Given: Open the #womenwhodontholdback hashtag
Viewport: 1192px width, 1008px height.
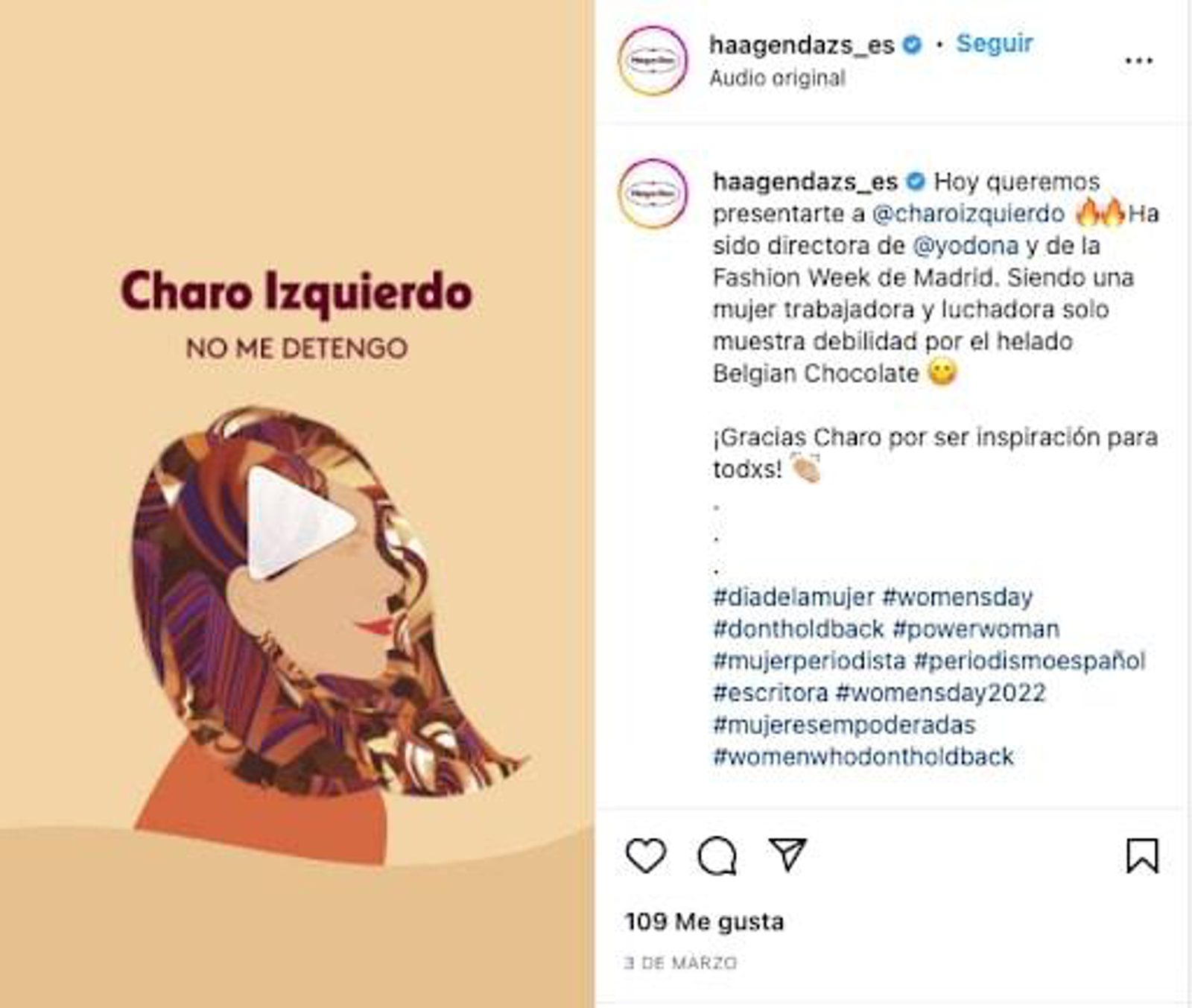Looking at the screenshot, I should [863, 757].
